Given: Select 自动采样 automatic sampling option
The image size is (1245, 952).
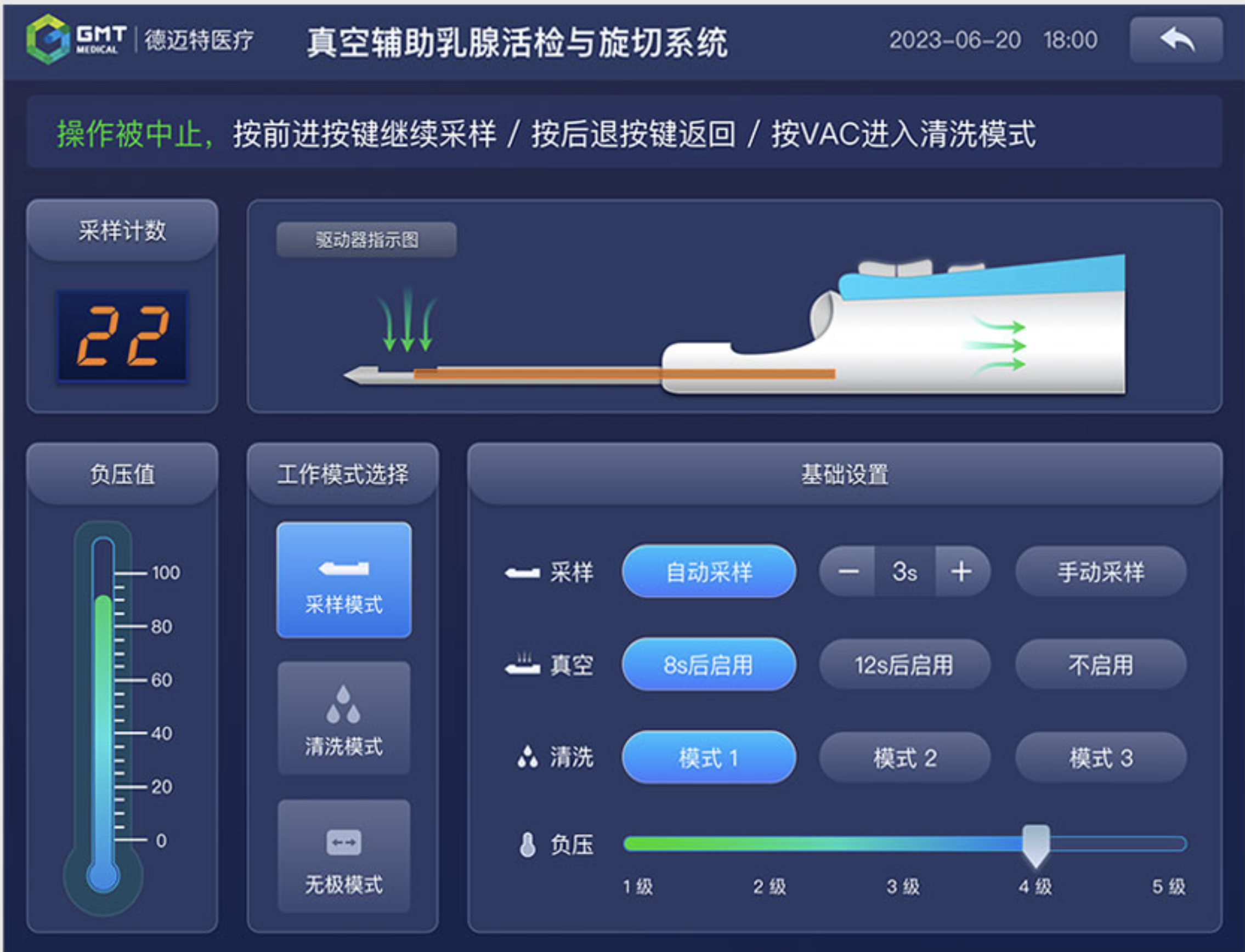Looking at the screenshot, I should (709, 572).
